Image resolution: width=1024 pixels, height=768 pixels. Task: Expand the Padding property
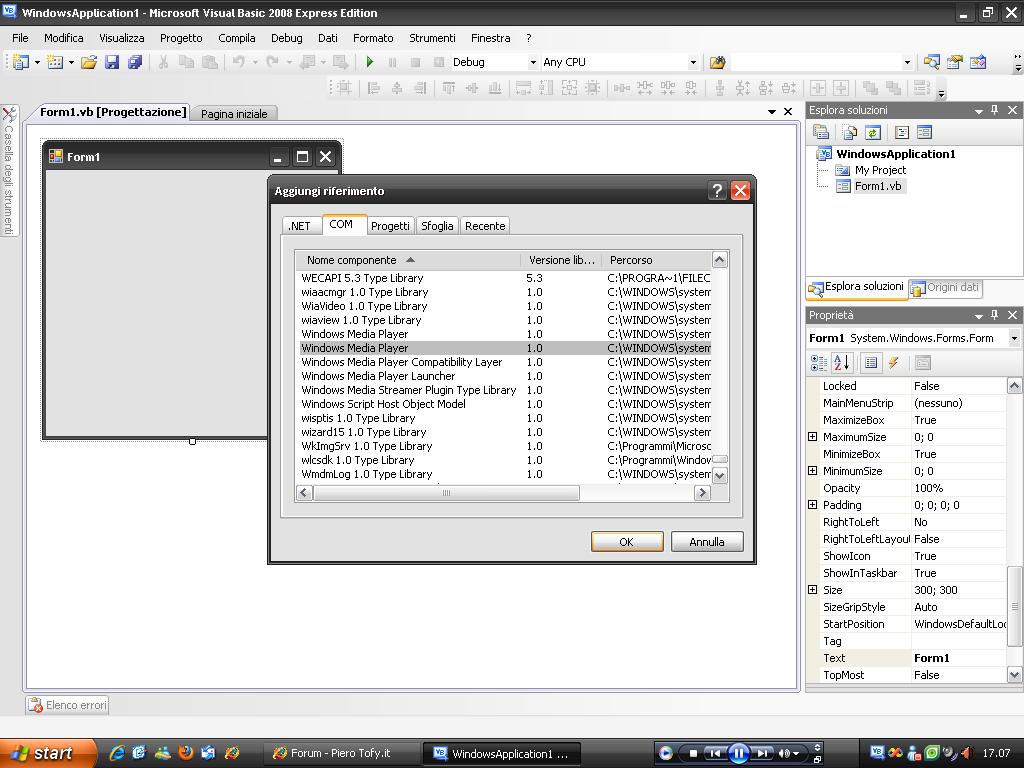pos(812,505)
